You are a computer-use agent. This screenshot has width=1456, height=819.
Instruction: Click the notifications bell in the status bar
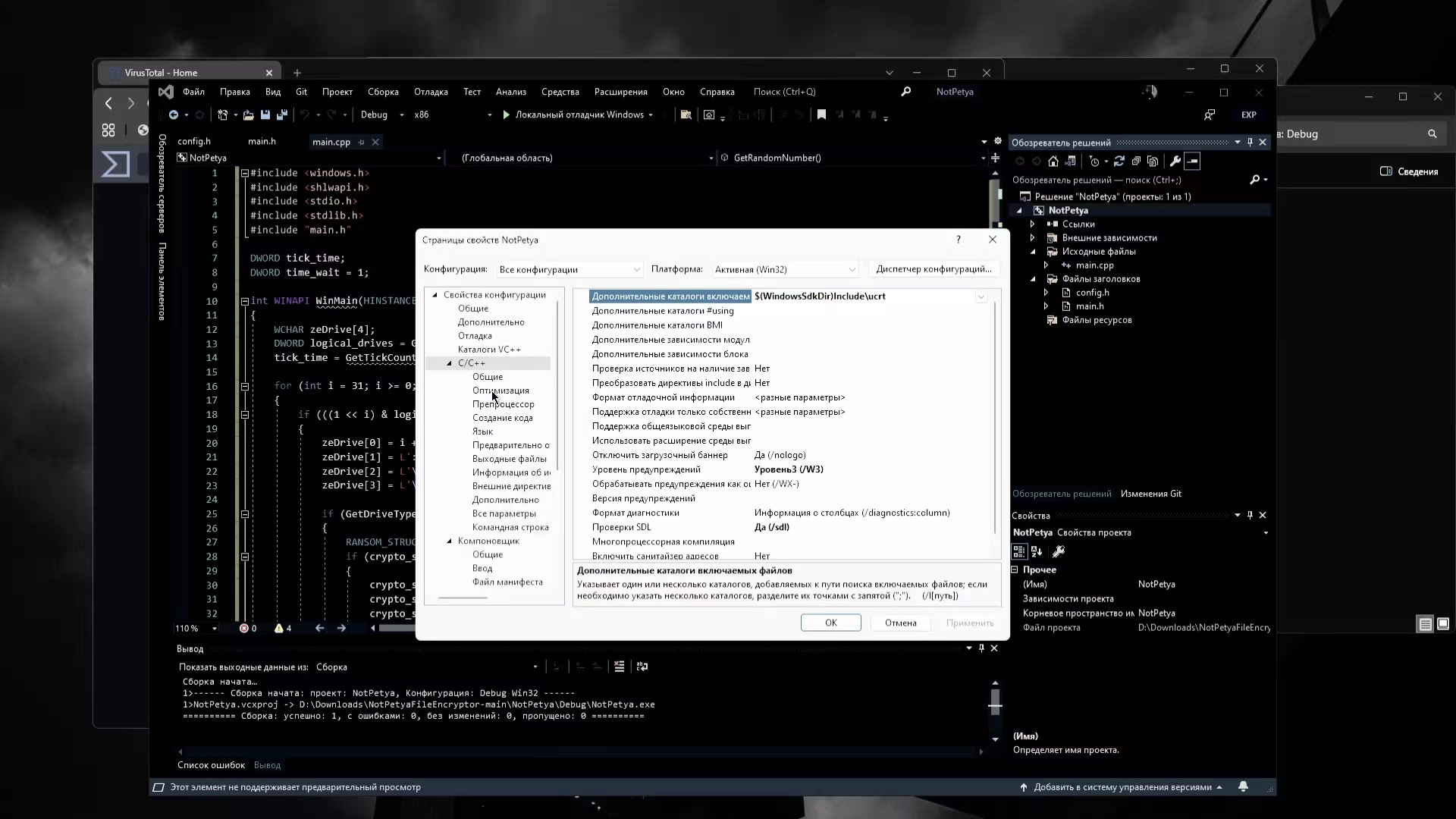1243,787
